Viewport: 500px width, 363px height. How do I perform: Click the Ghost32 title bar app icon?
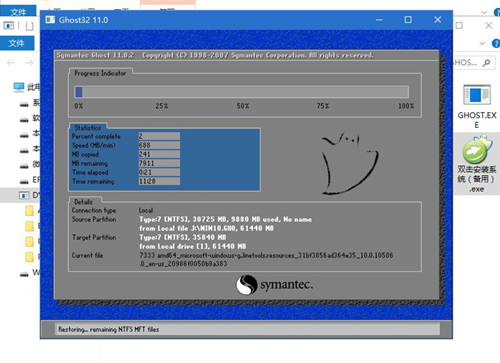tap(50, 20)
